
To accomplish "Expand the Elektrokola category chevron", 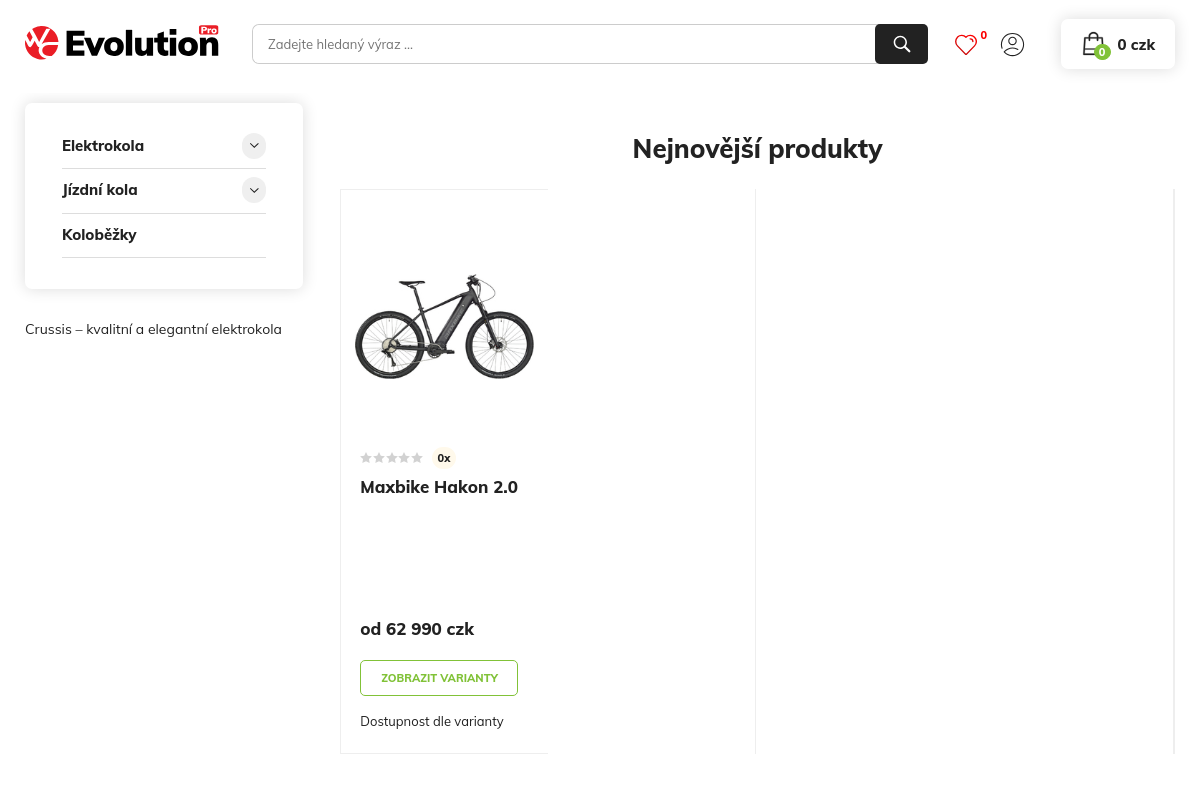I will (254, 145).
